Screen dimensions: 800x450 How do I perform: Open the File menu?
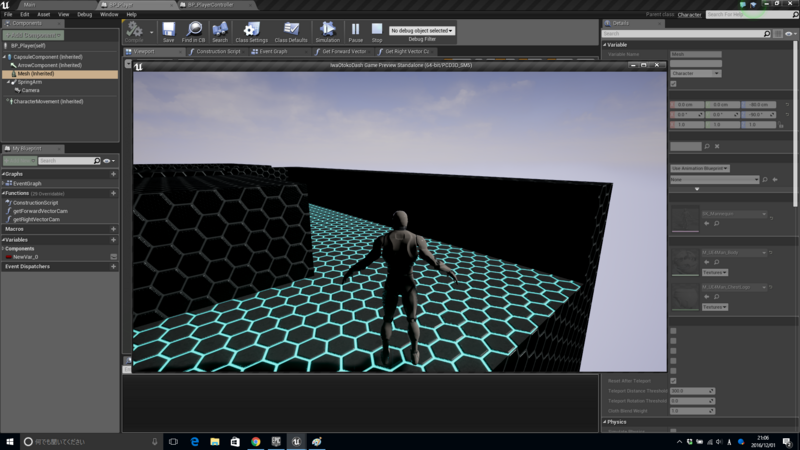tap(8, 14)
